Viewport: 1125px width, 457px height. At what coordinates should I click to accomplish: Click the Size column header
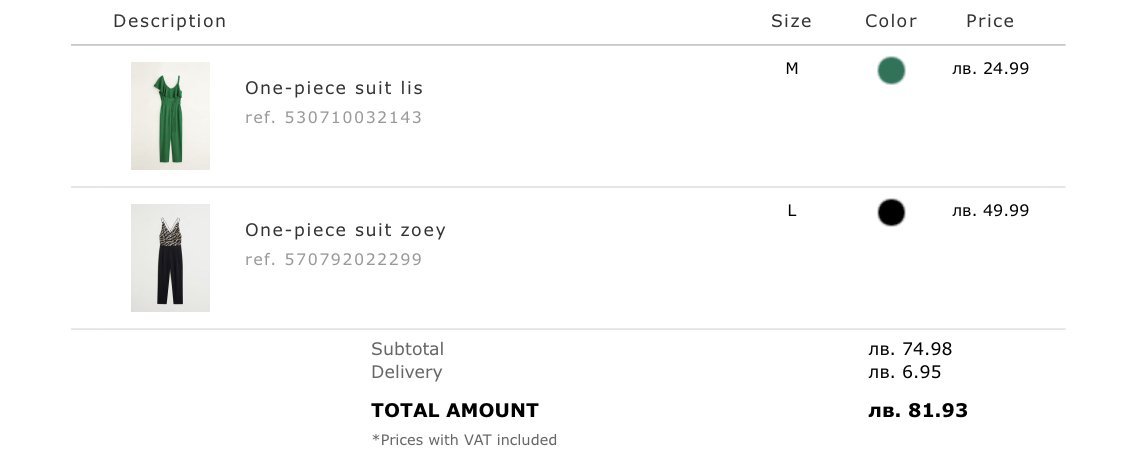792,21
